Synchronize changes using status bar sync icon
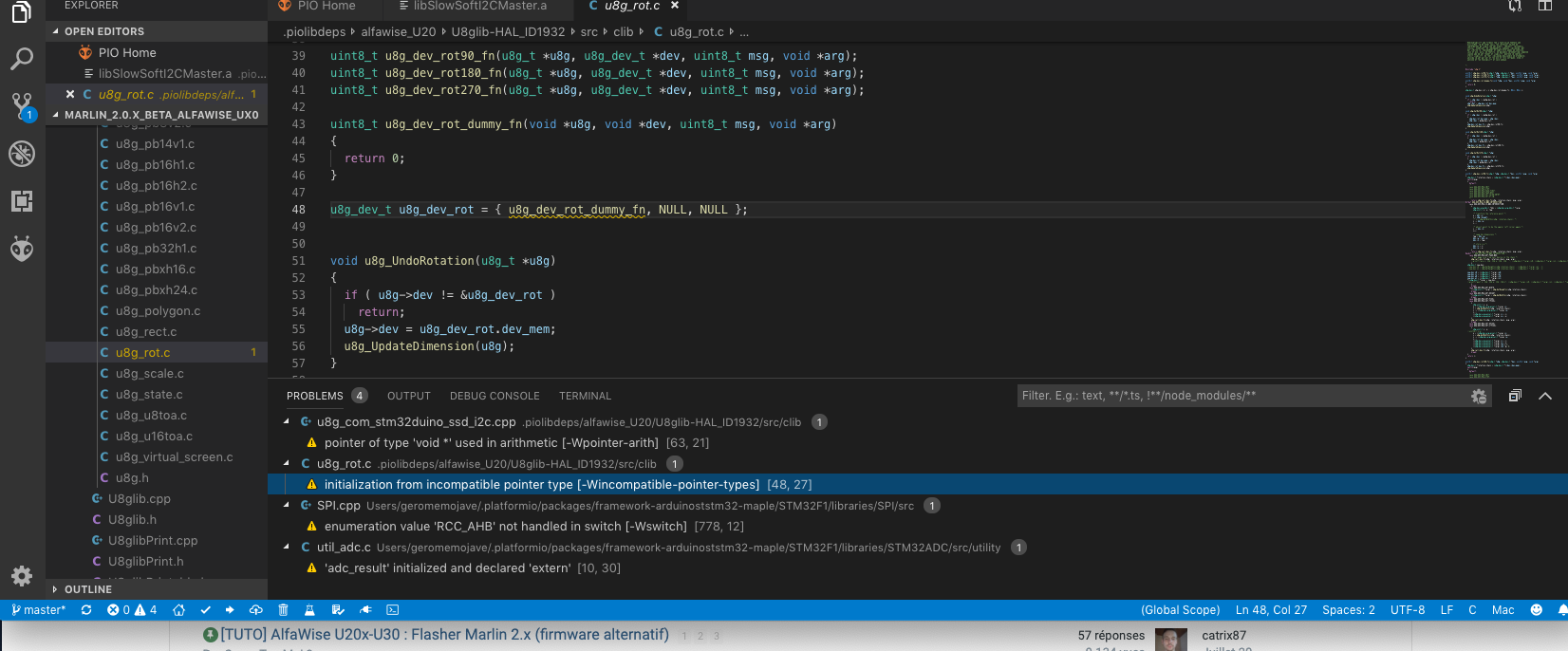 point(86,610)
